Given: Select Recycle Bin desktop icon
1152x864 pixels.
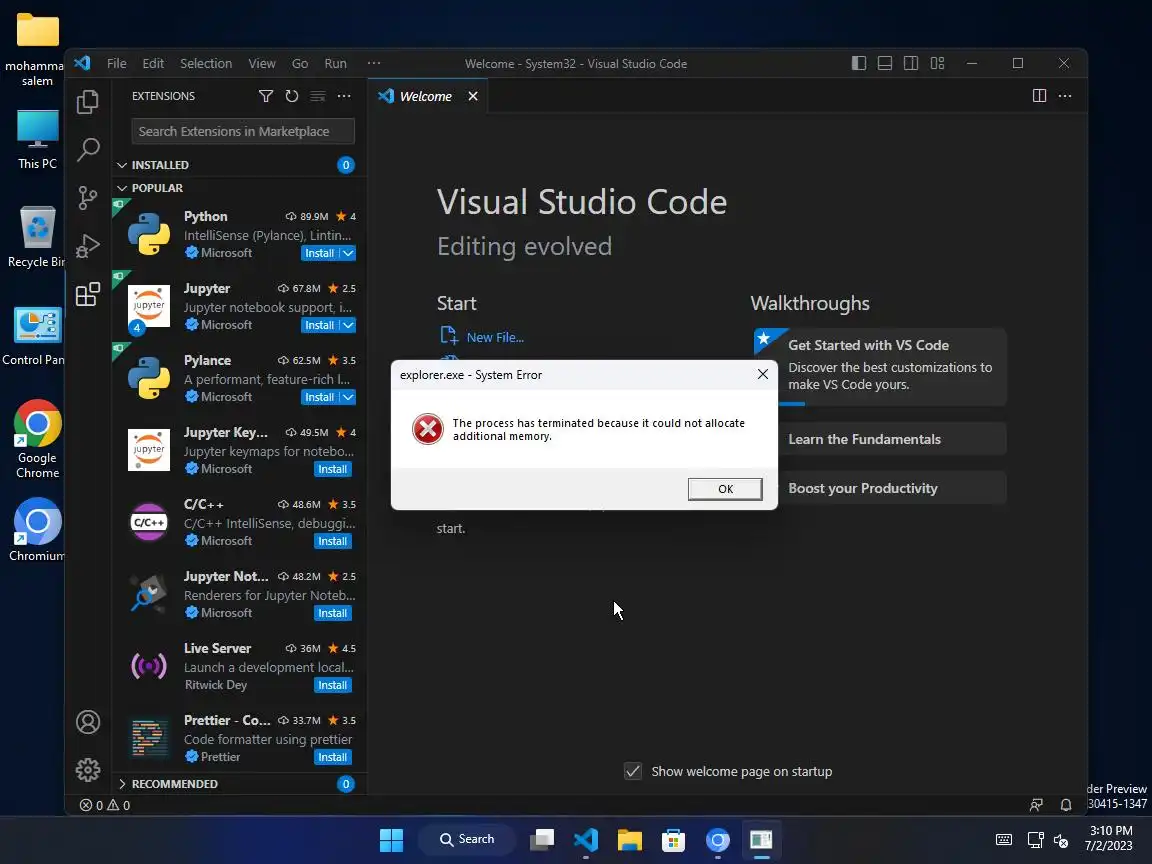Looking at the screenshot, I should point(36,237).
